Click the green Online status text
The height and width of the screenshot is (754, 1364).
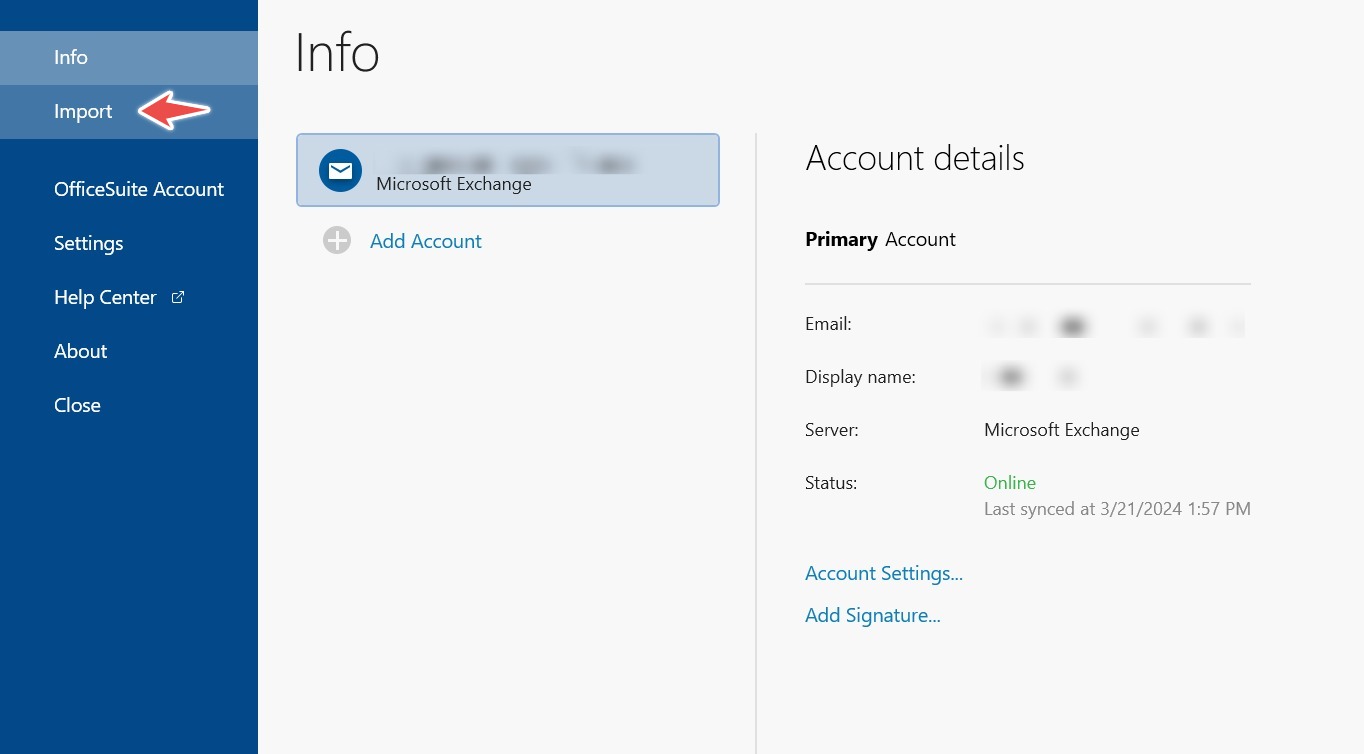point(1010,483)
